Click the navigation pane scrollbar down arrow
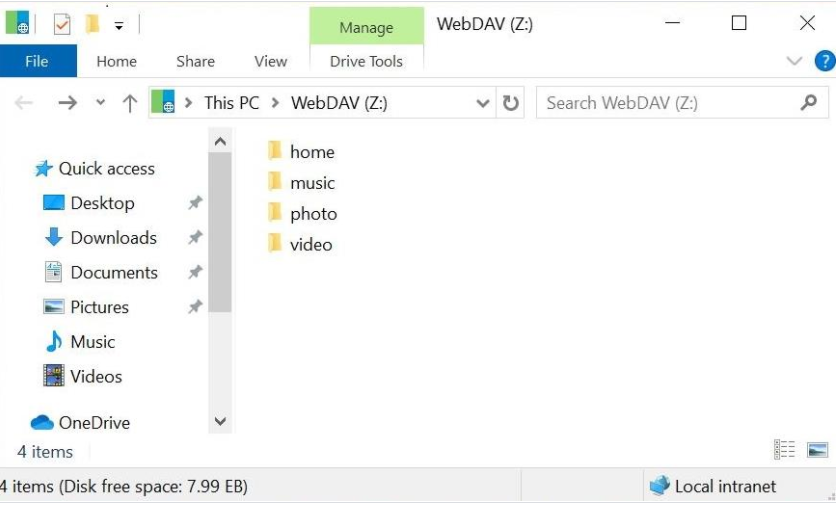Viewport: 836px width, 506px height. pos(220,421)
